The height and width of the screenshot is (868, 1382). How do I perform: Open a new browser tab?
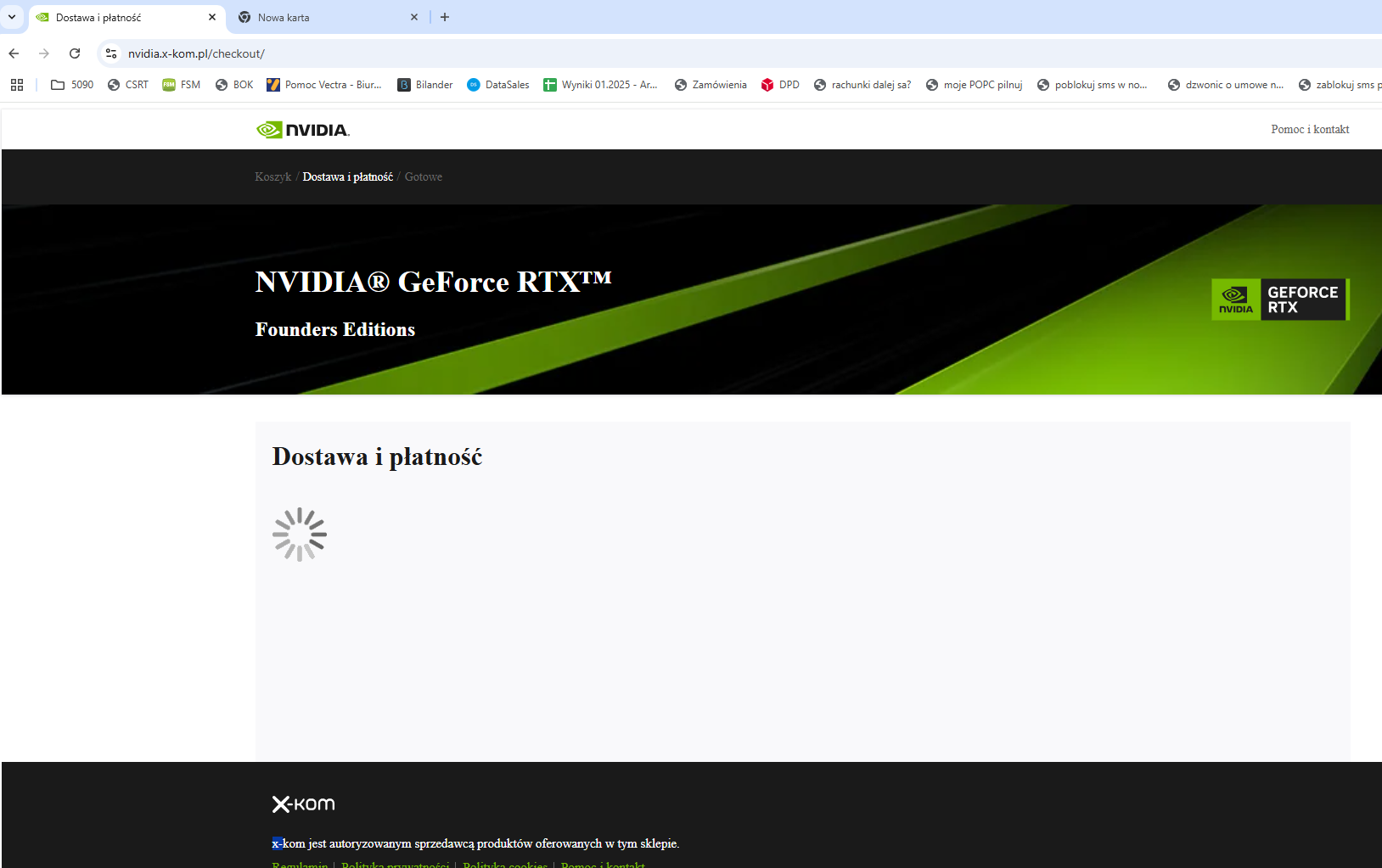445,17
